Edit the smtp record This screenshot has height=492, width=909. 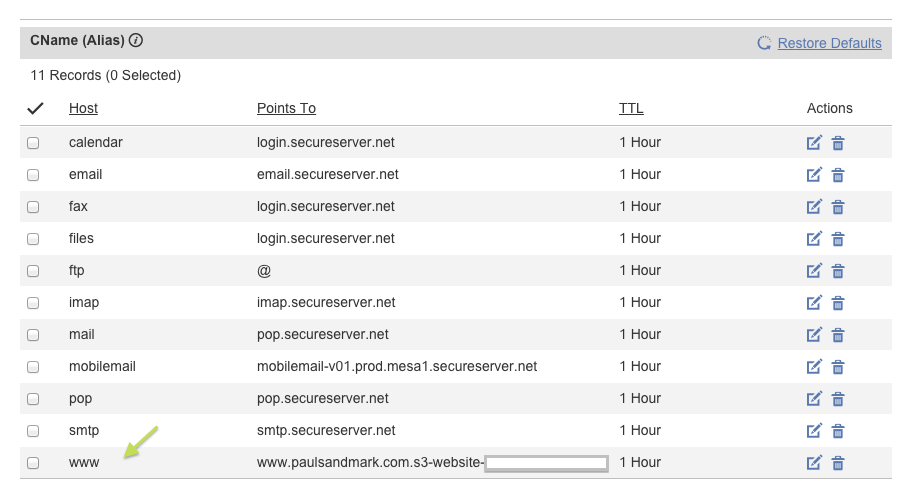click(814, 431)
